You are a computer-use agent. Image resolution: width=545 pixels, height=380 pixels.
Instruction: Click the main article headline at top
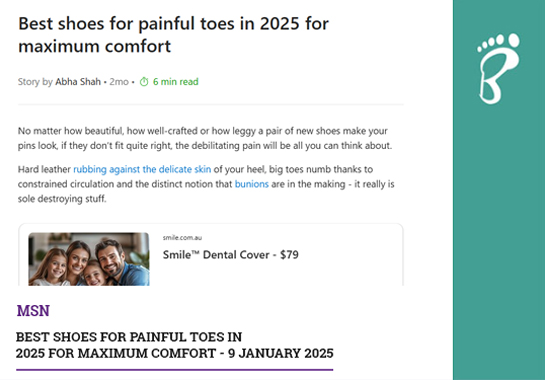(x=173, y=35)
